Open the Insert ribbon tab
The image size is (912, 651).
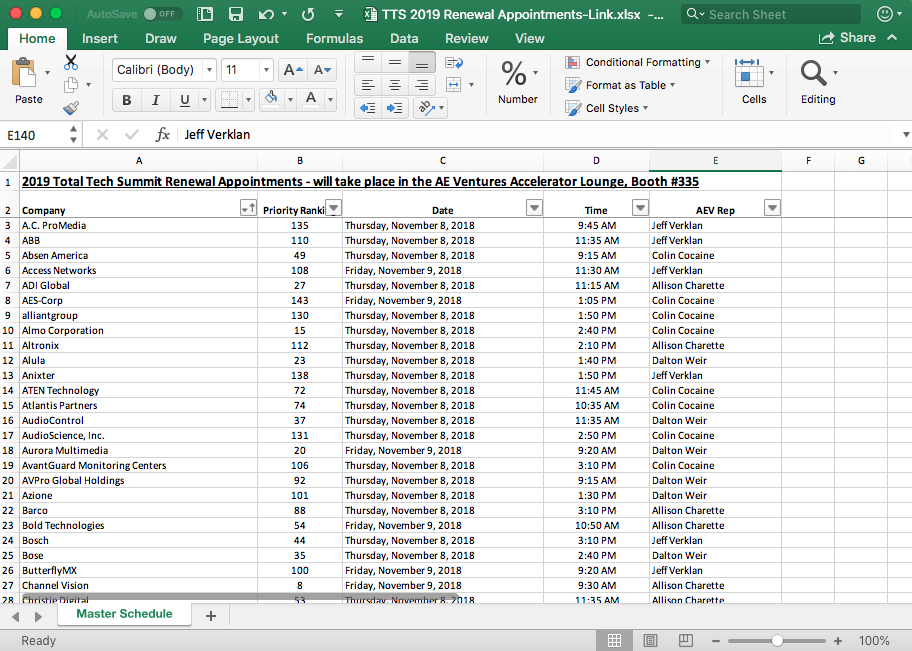tap(99, 38)
